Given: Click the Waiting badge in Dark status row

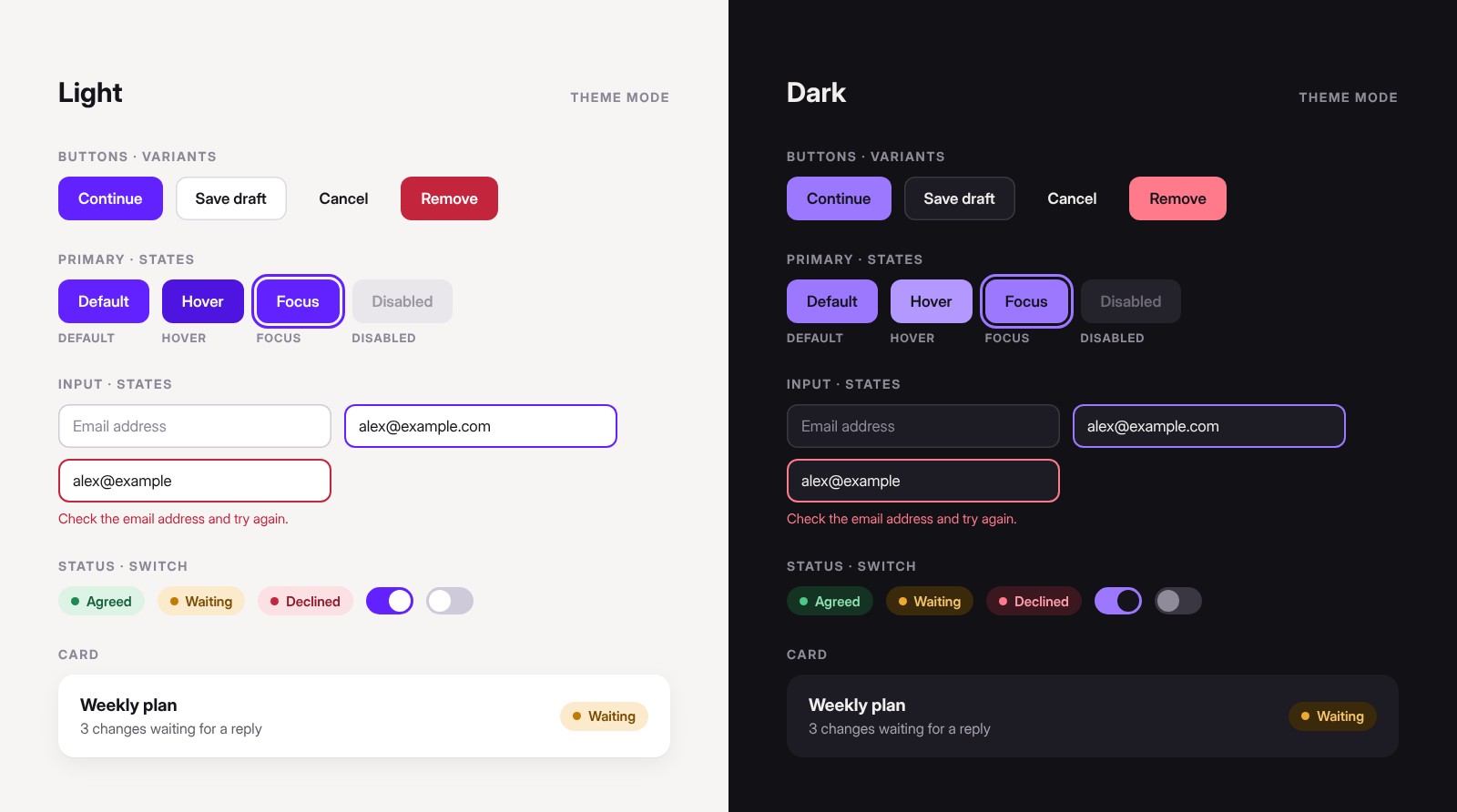Looking at the screenshot, I should (930, 601).
